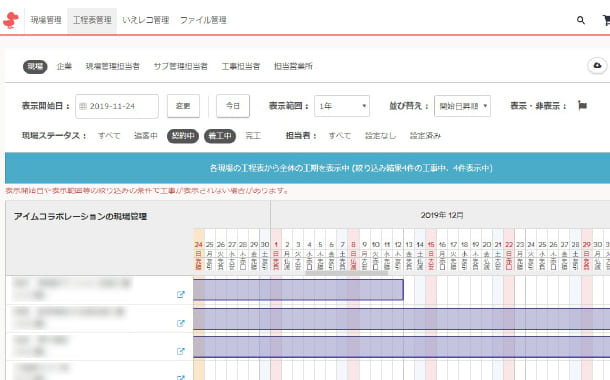
Task: Select 担当者 filter すべて
Action: 340,136
